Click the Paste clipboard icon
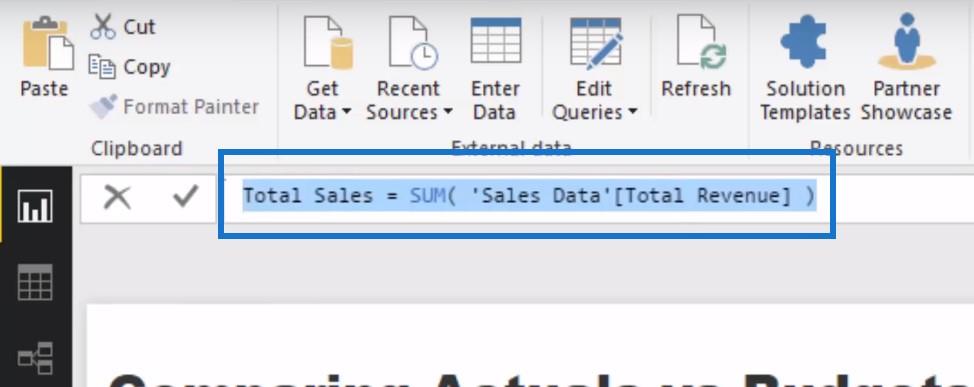Screen dimensions: 974x387 (48, 43)
